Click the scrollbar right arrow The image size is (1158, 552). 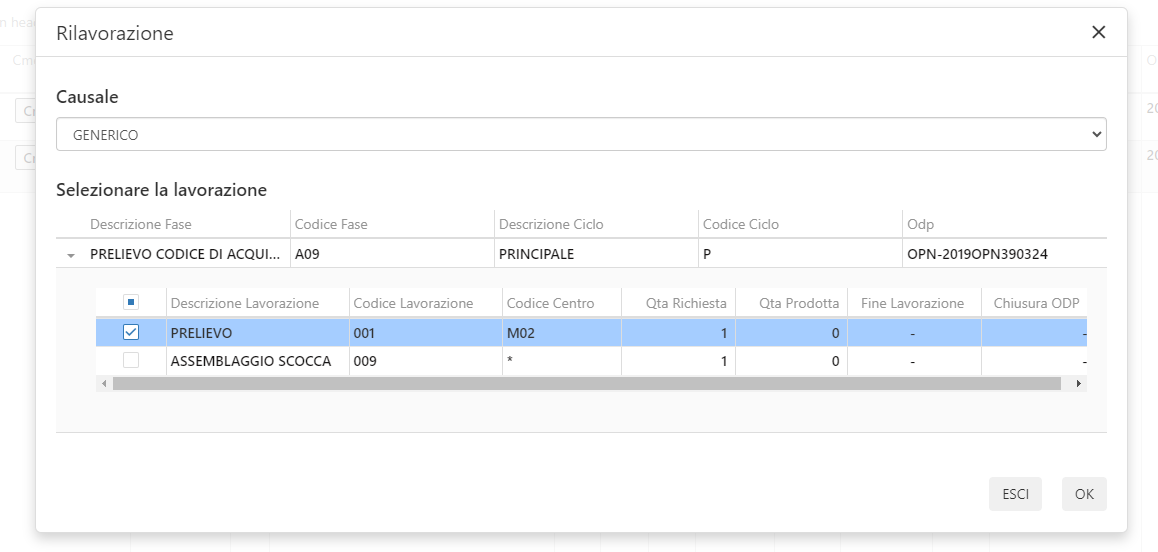[x=1078, y=384]
